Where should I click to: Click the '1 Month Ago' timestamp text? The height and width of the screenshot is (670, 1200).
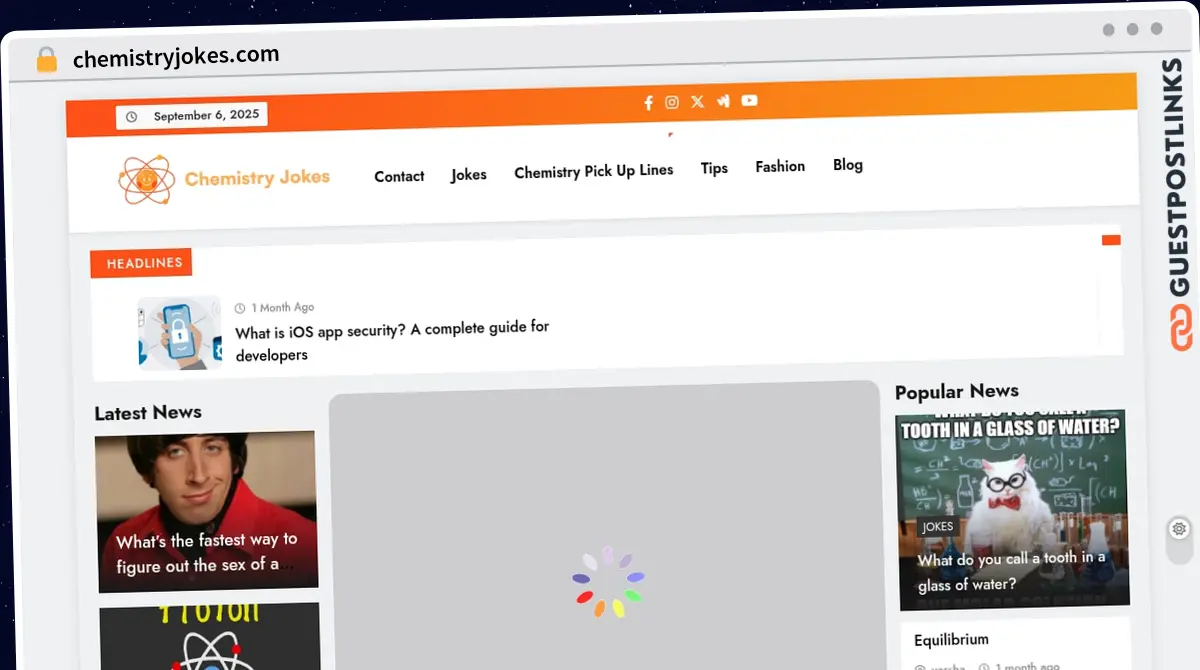click(x=283, y=308)
